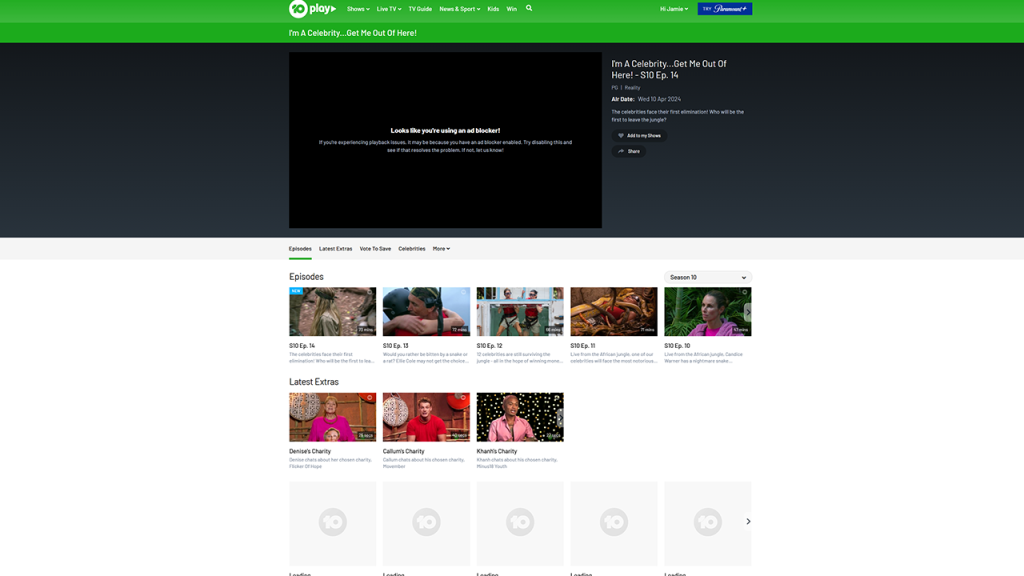Expand the Live TV menu
Image resolution: width=1024 pixels, height=576 pixels.
(x=389, y=9)
